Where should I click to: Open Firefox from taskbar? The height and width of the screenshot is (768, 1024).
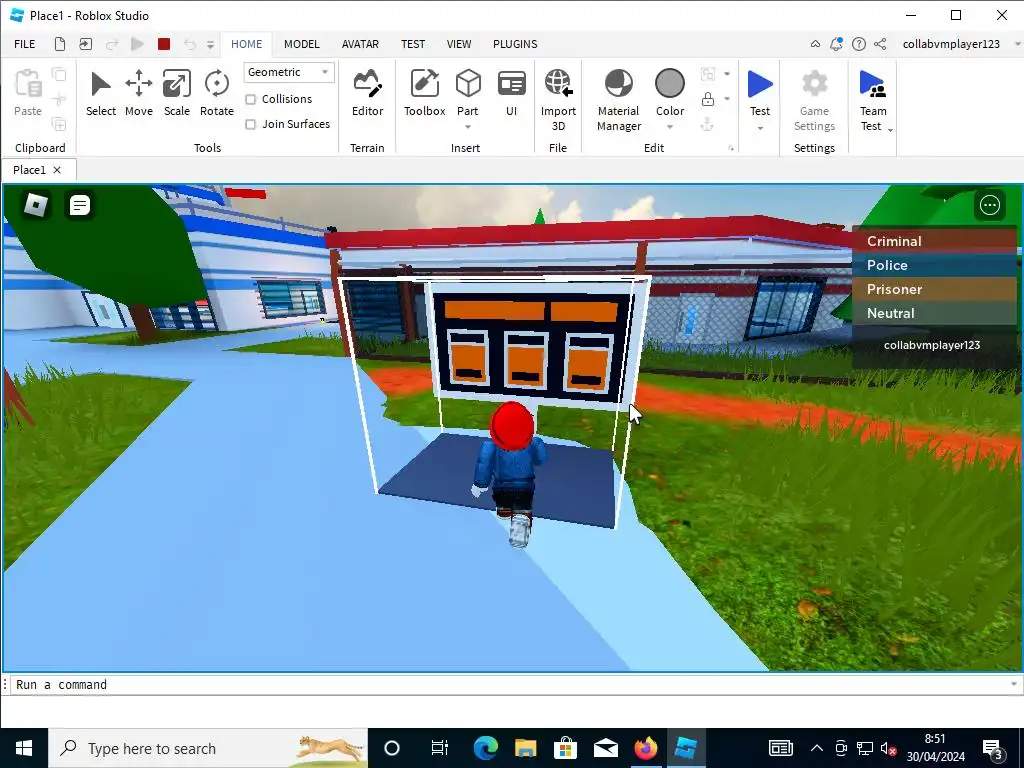(645, 748)
